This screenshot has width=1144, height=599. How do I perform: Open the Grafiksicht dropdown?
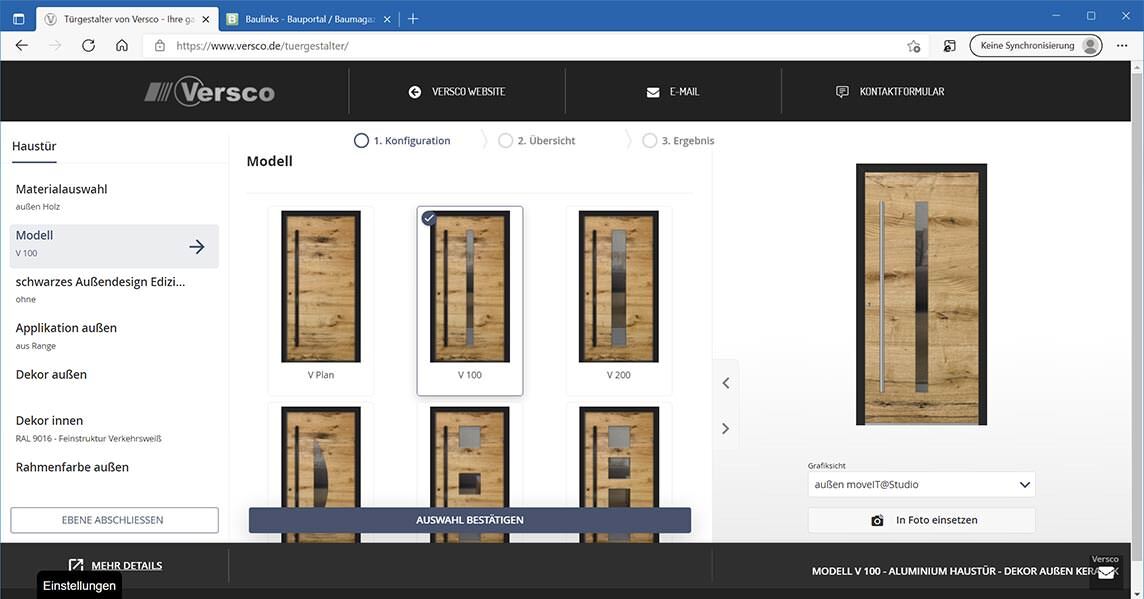click(921, 484)
